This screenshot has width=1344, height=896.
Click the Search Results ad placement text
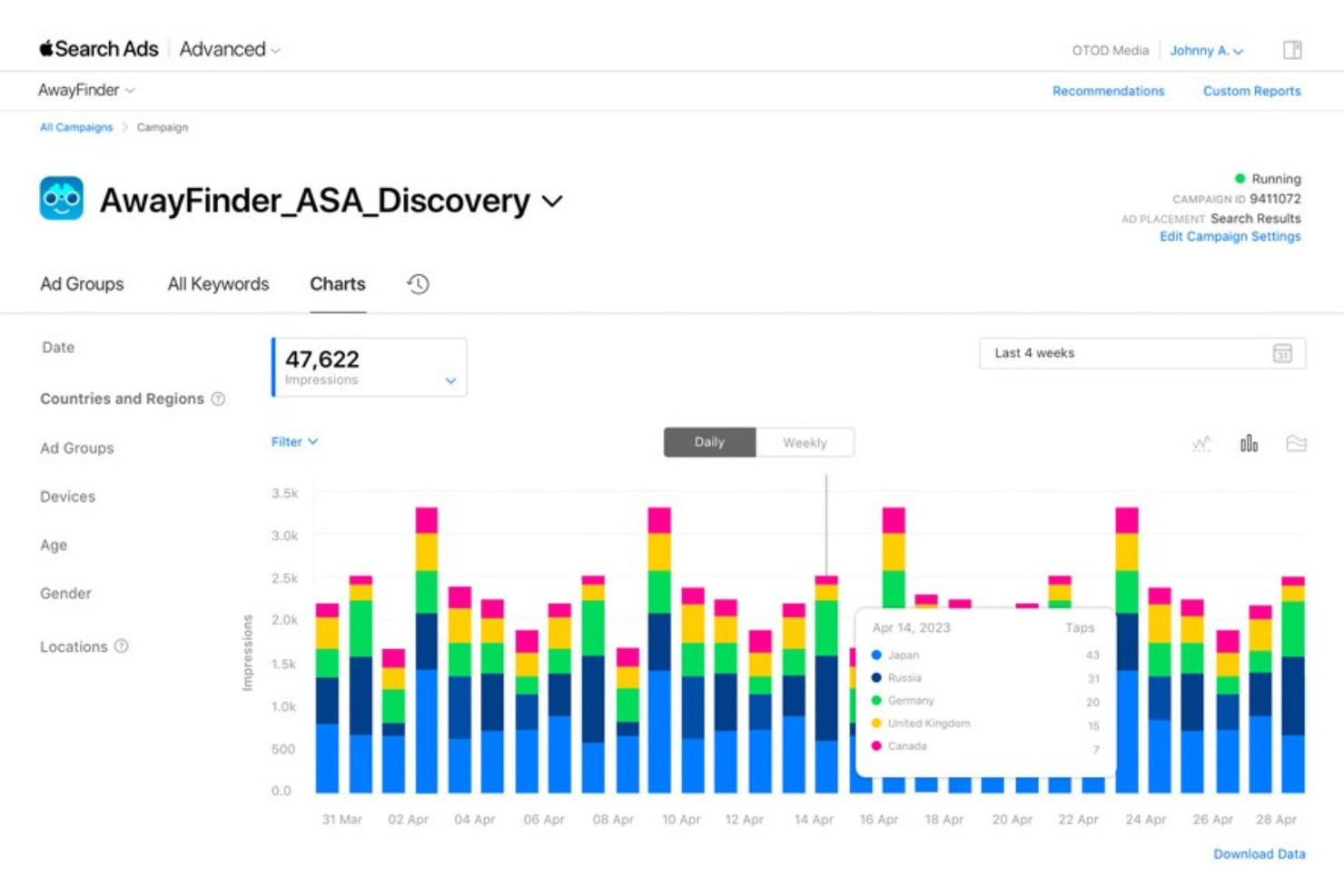[x=1255, y=219]
